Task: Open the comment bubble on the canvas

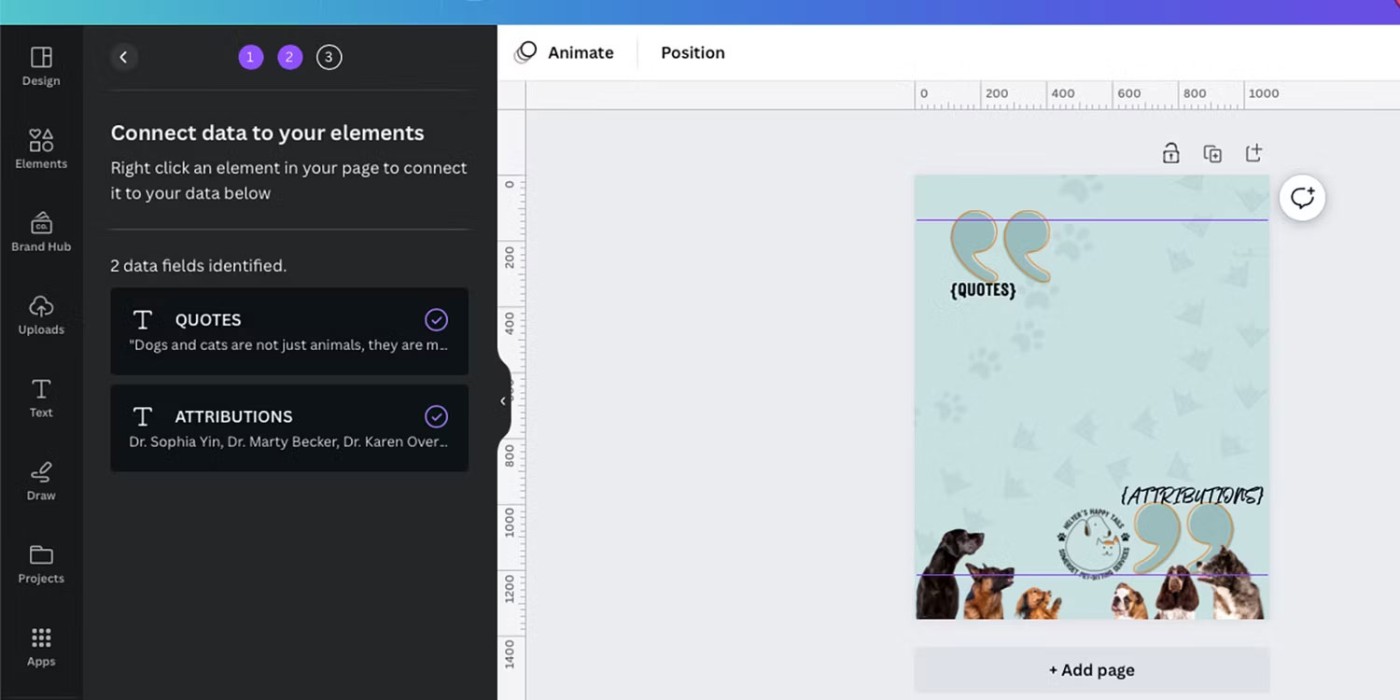Action: click(1302, 198)
